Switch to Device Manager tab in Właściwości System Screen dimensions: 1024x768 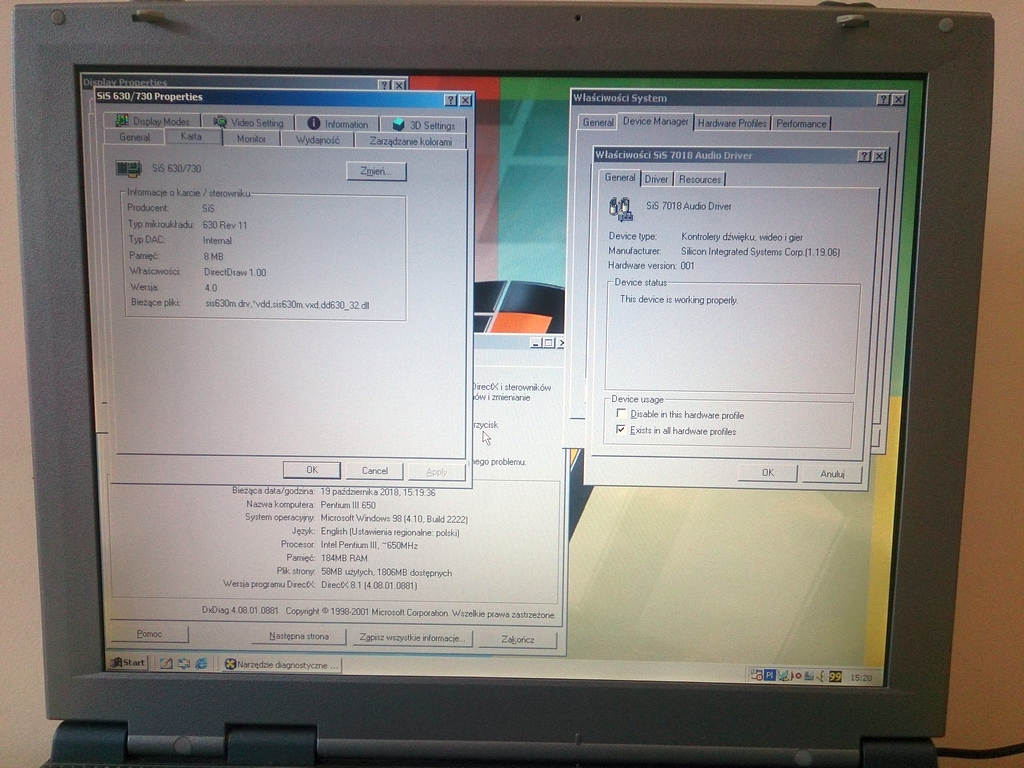655,121
